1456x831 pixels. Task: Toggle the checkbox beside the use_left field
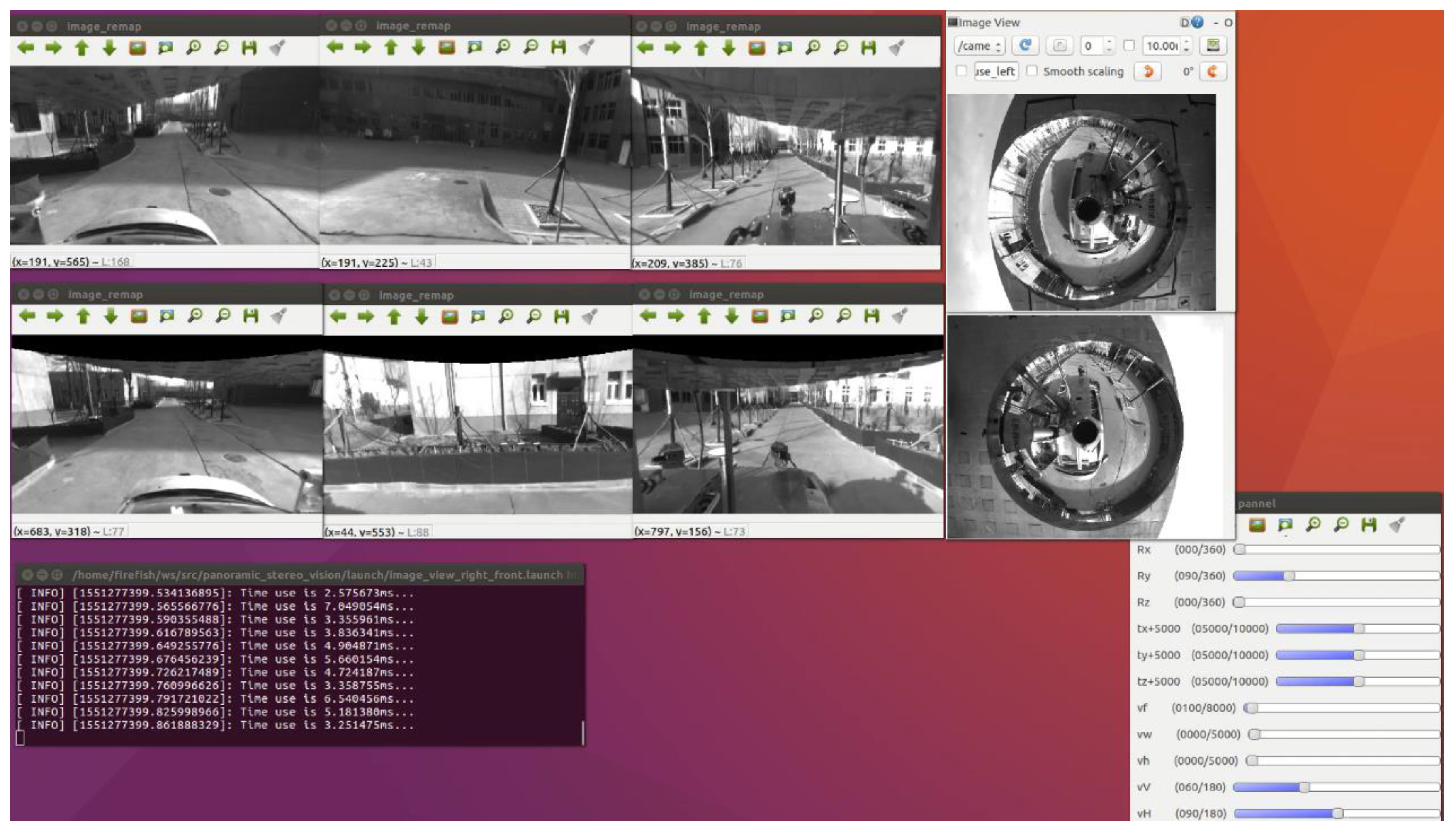pyautogui.click(x=962, y=71)
